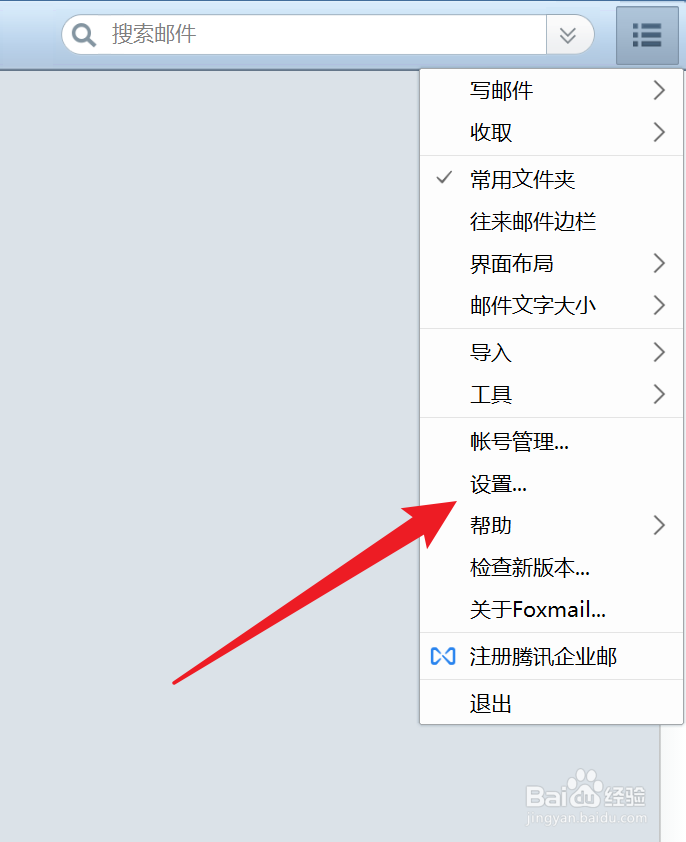This screenshot has width=686, height=842.
Task: Expand the 帮助 submenu arrow
Action: pos(659,525)
